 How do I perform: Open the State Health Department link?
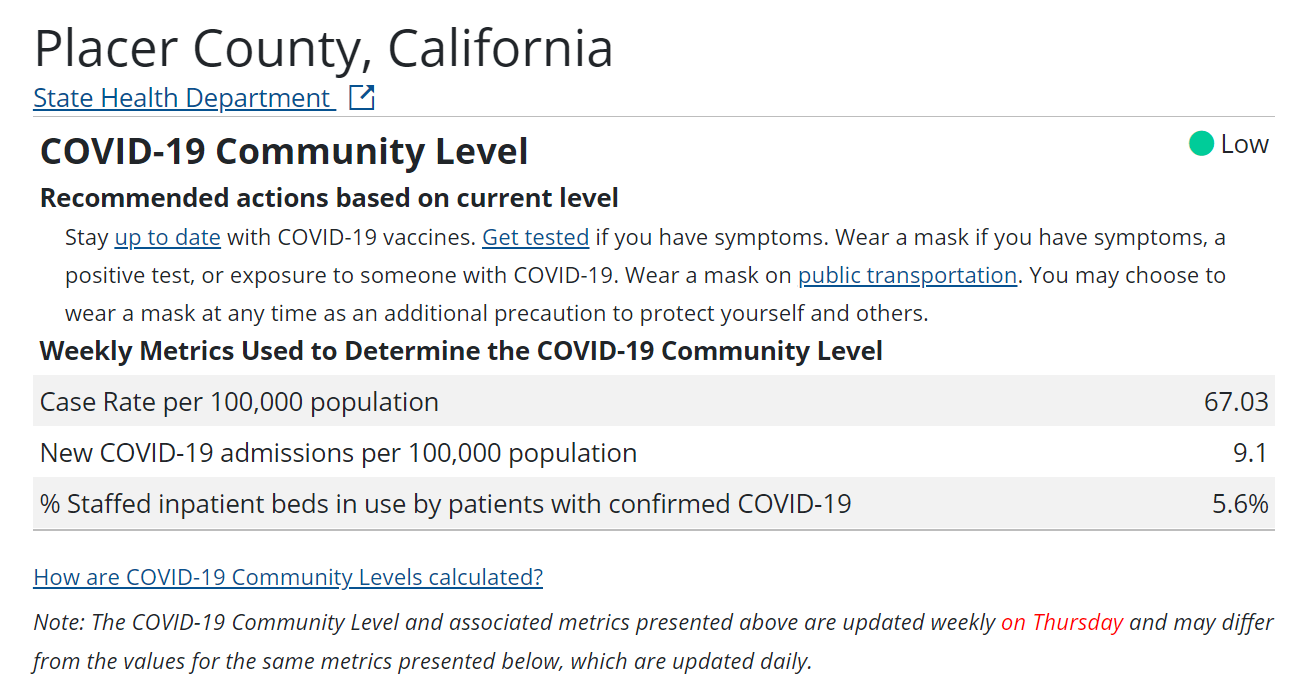click(182, 98)
